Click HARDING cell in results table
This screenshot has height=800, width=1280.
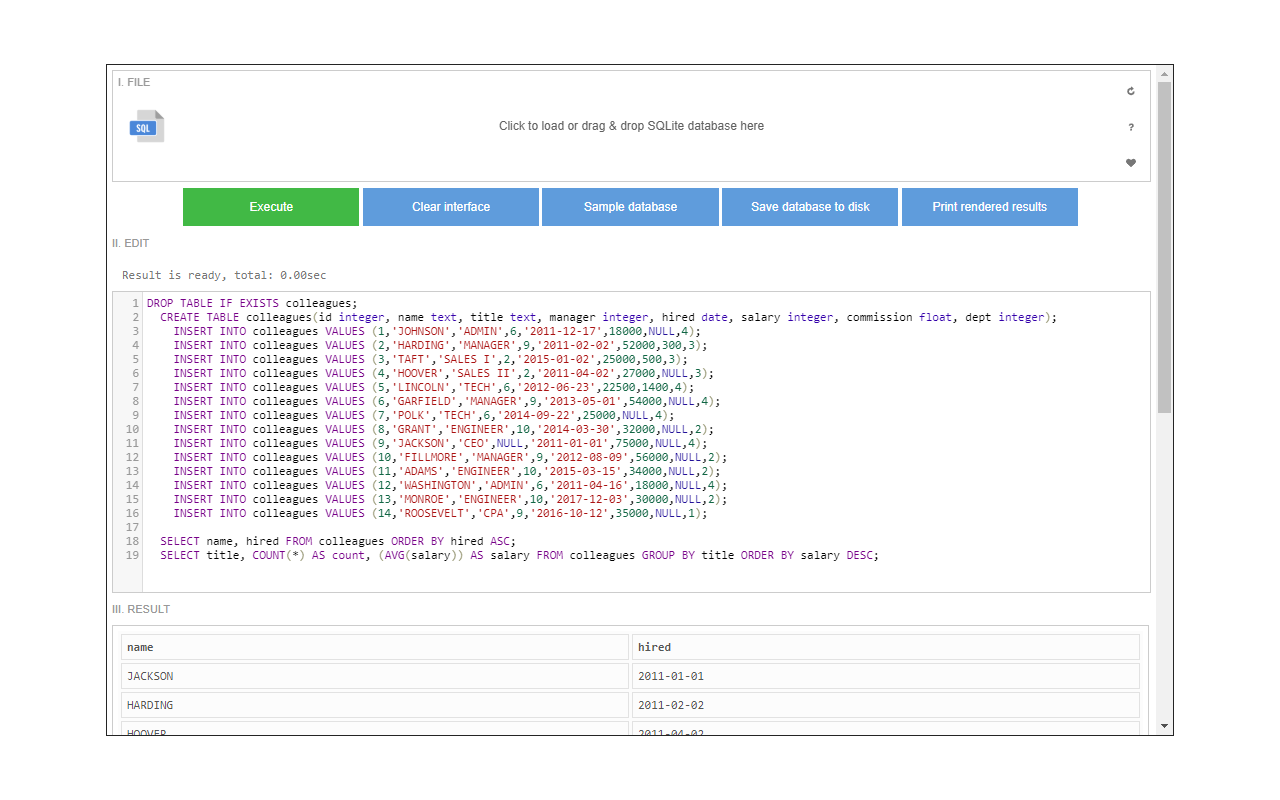(x=375, y=705)
